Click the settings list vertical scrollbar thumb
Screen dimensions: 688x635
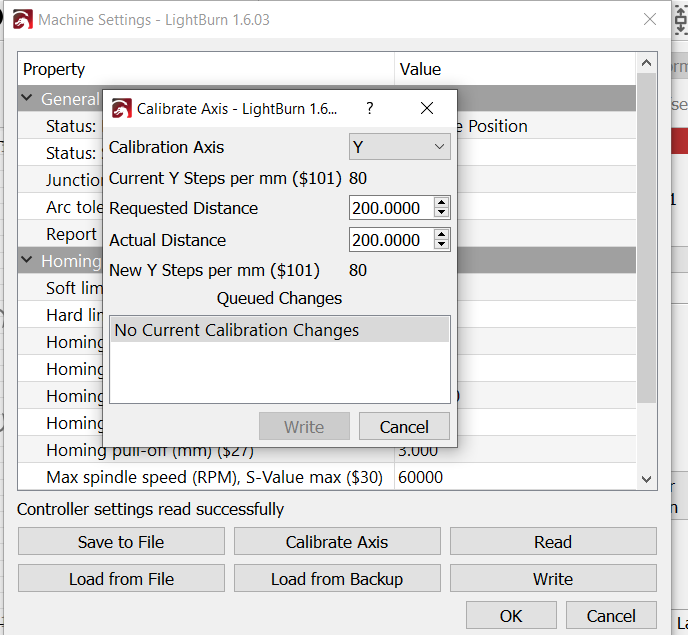pos(646,237)
